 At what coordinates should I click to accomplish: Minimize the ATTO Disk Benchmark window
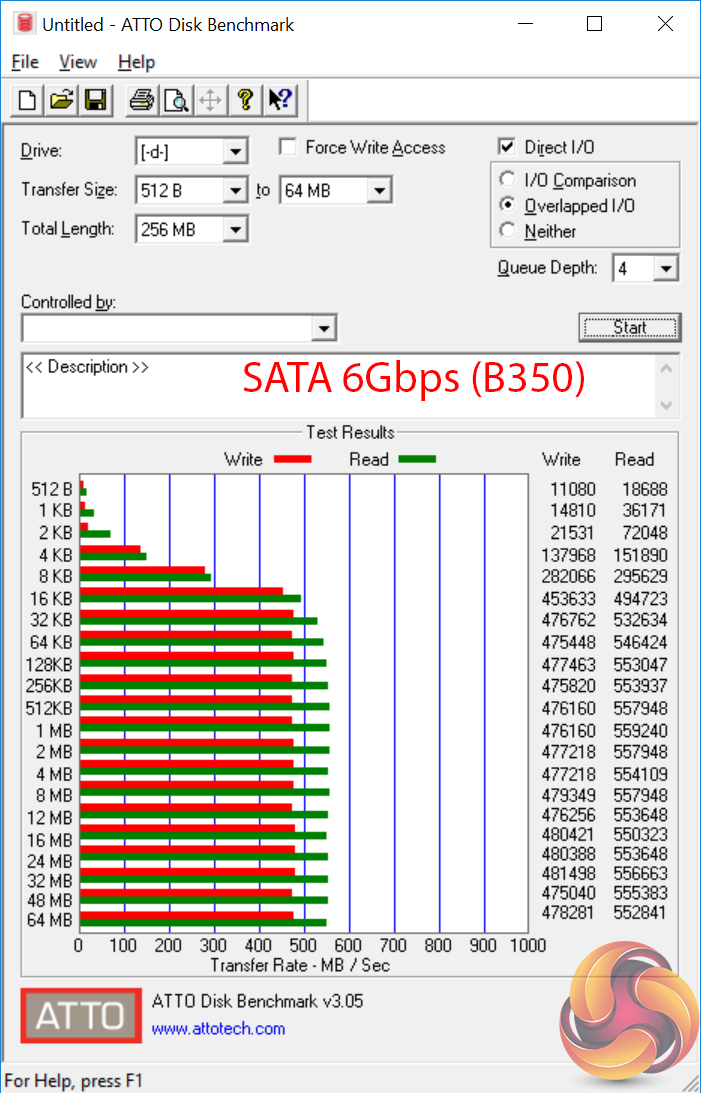525,24
